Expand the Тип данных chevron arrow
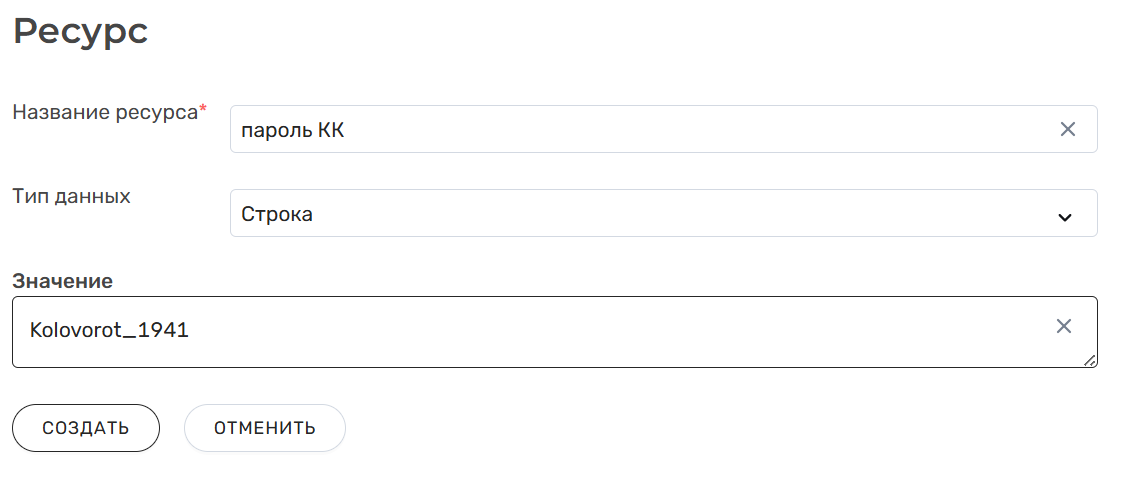Screen dimensions: 1125x477 click(1065, 217)
